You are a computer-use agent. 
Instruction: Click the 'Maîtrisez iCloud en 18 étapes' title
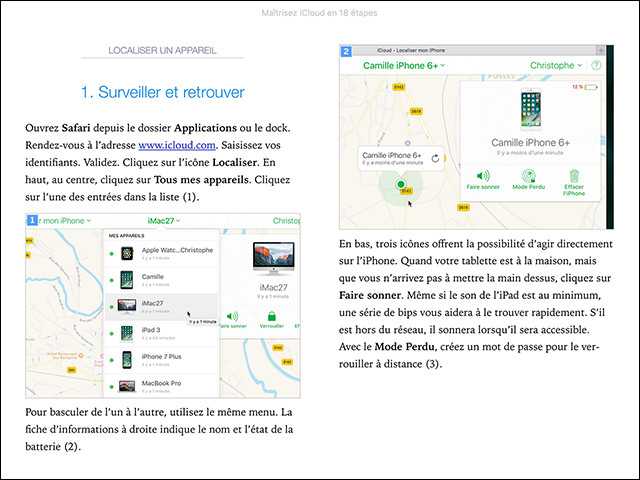tap(320, 13)
